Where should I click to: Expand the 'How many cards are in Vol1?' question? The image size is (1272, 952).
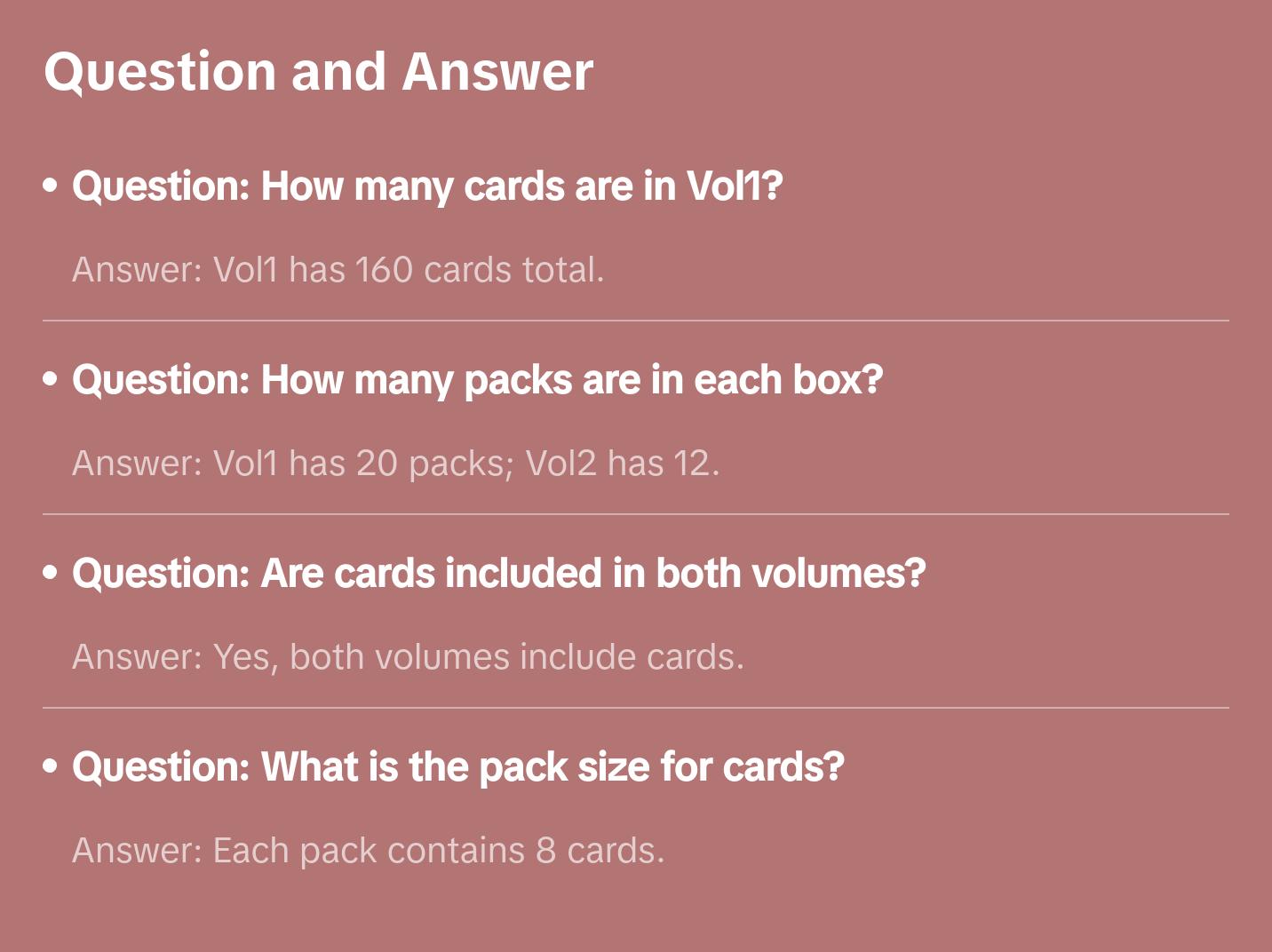click(x=427, y=186)
